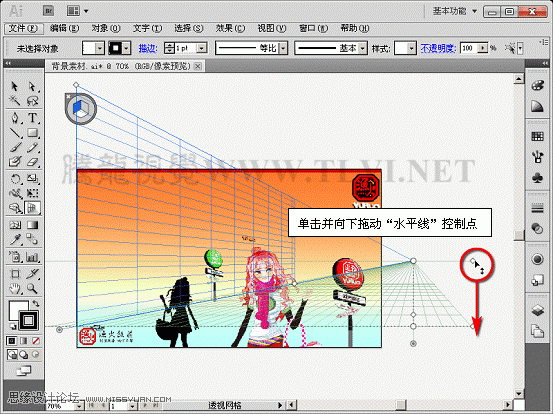Click the horizontal scrollbar thumb
553x414 pixels.
tap(401, 404)
